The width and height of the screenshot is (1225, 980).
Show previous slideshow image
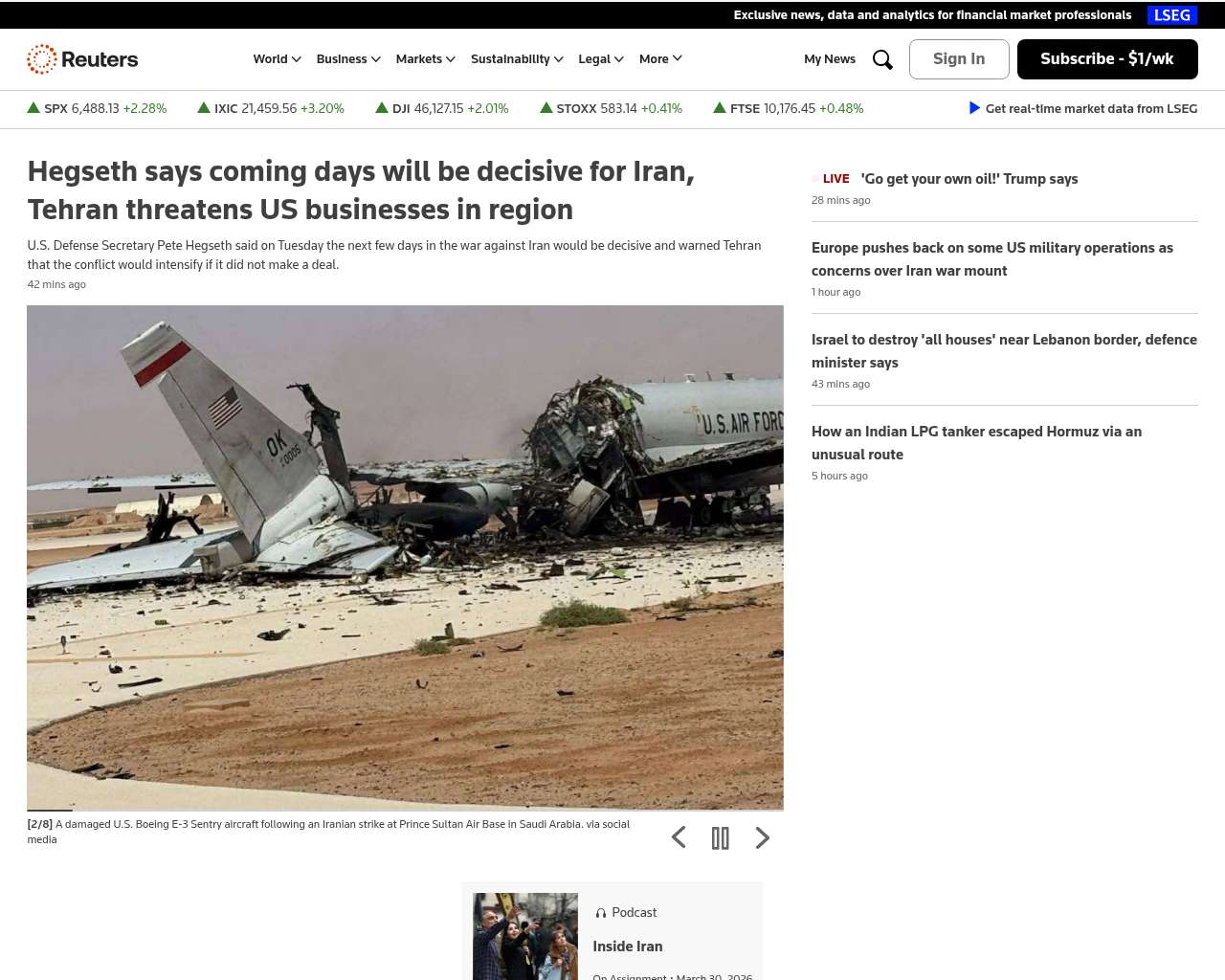tap(679, 838)
